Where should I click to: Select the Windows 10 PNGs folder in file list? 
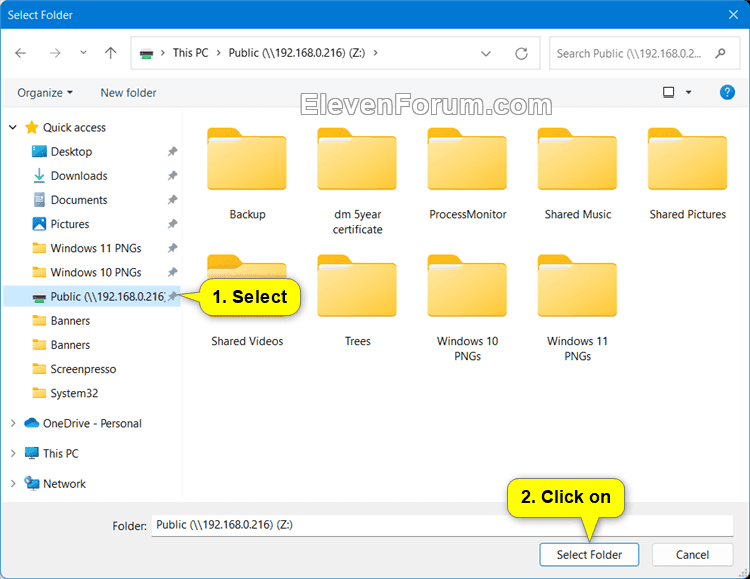pos(467,308)
